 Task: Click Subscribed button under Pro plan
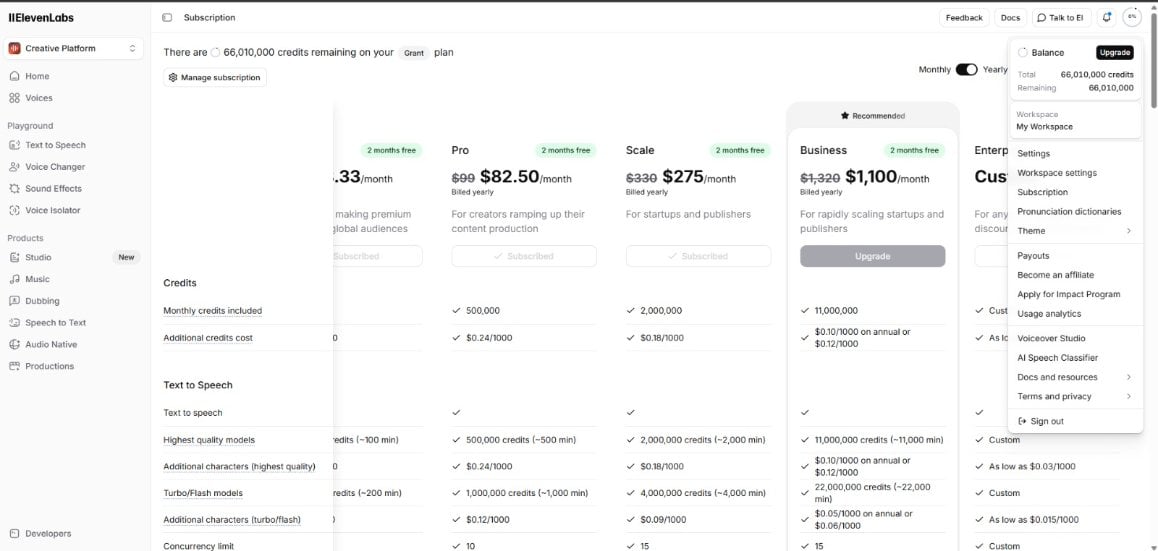click(x=524, y=256)
